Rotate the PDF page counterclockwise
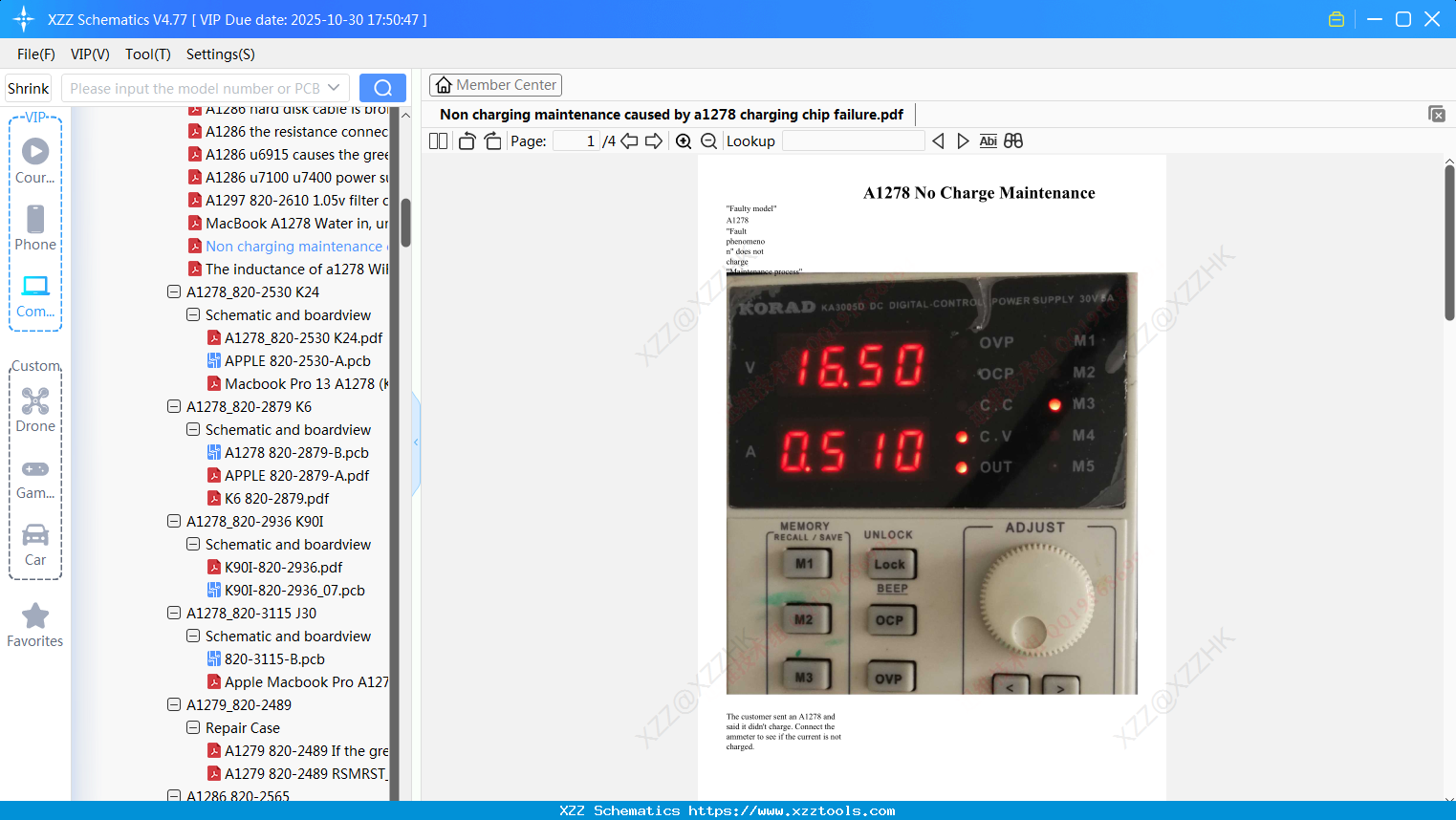The height and width of the screenshot is (820, 1456). [467, 141]
